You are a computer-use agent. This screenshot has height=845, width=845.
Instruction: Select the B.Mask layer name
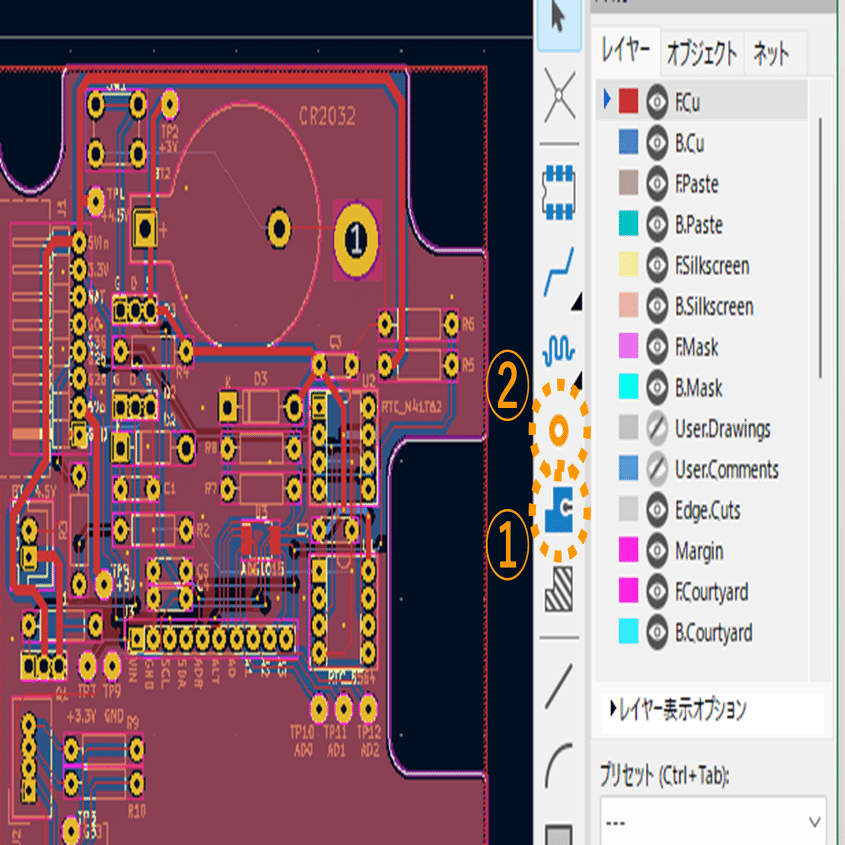click(698, 388)
